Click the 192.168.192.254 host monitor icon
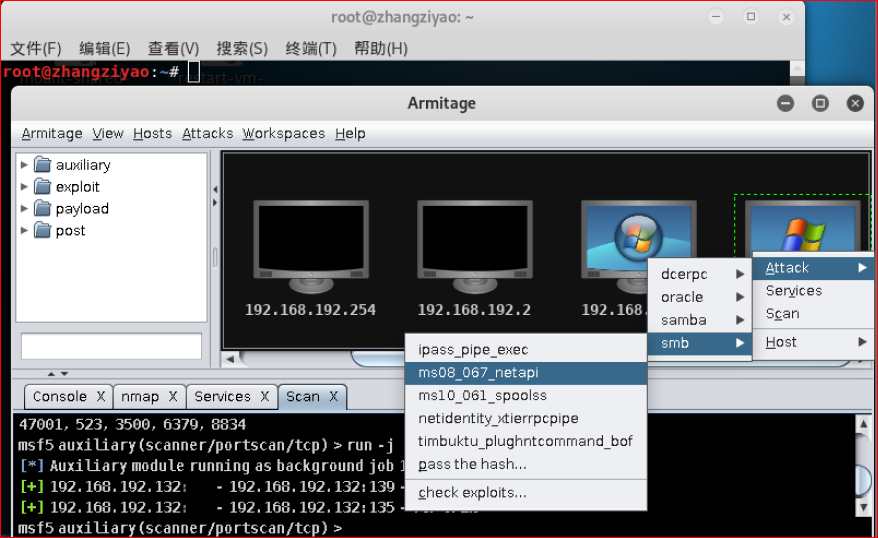 (311, 246)
